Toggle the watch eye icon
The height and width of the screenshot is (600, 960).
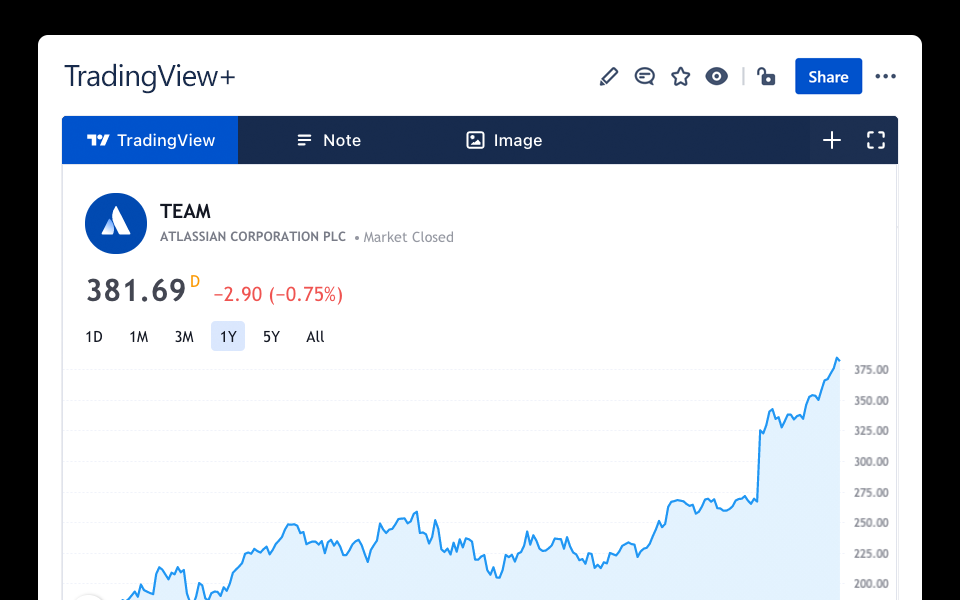(717, 77)
